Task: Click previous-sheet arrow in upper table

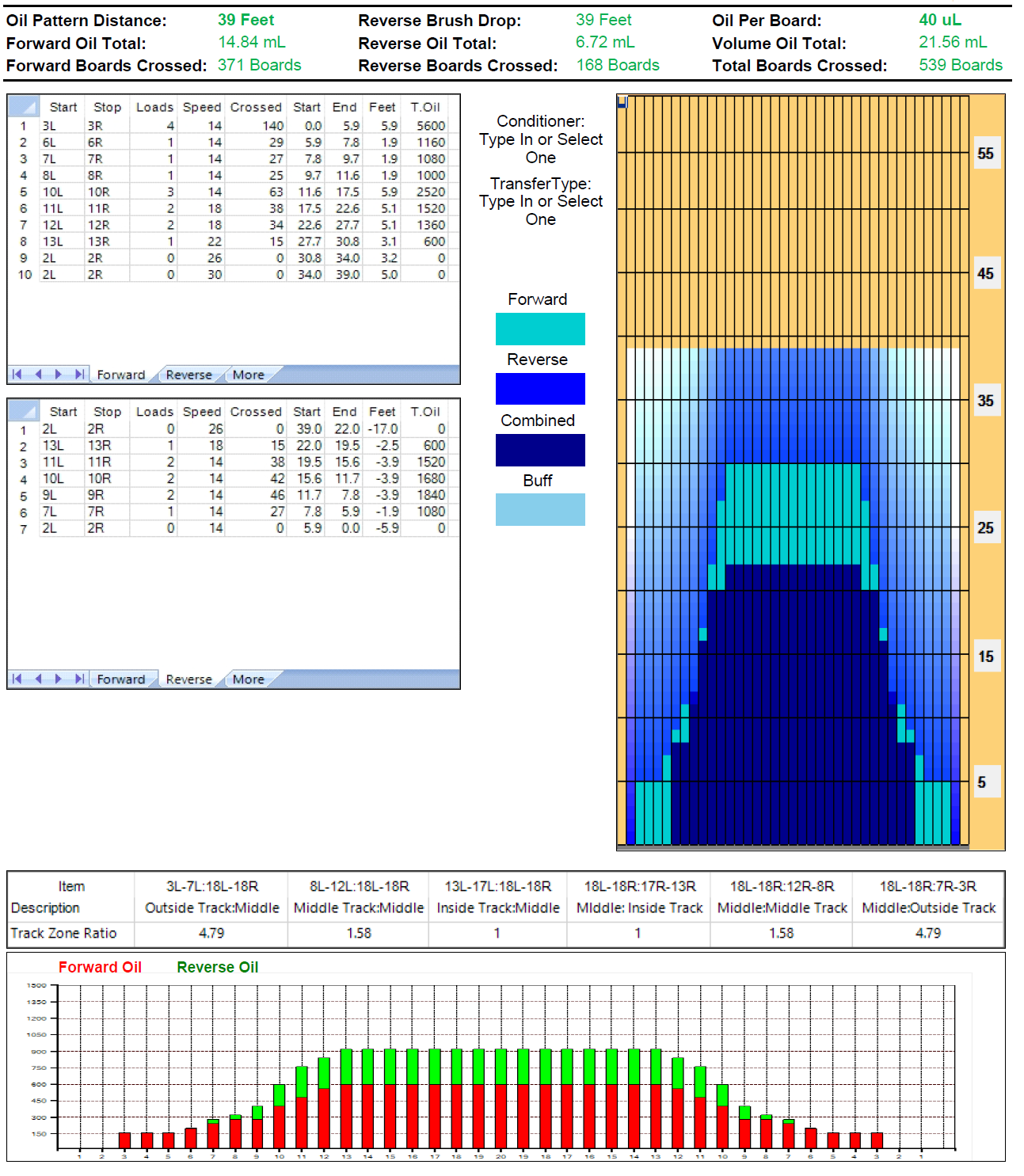Action: click(x=38, y=375)
